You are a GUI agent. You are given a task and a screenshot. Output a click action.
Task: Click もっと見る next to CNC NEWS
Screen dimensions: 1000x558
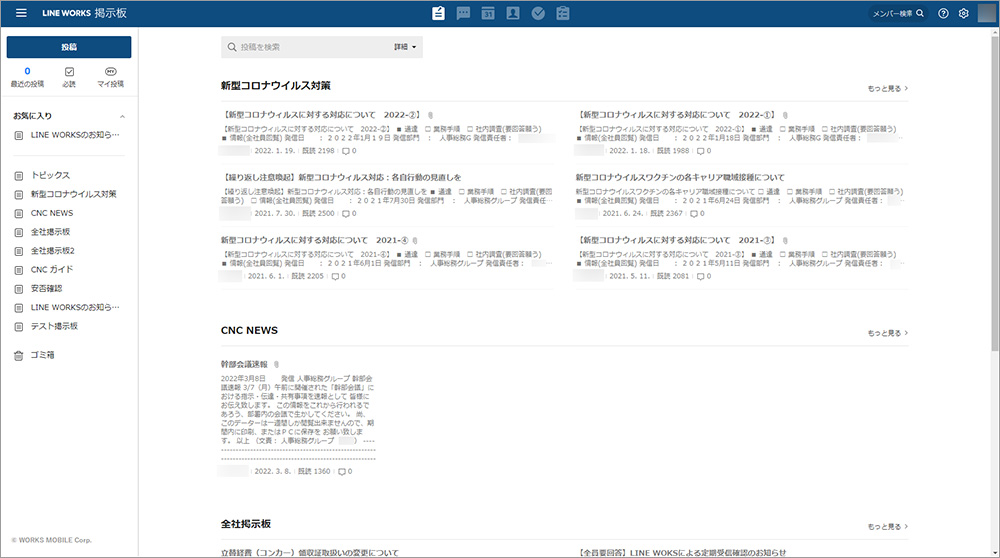click(887, 333)
